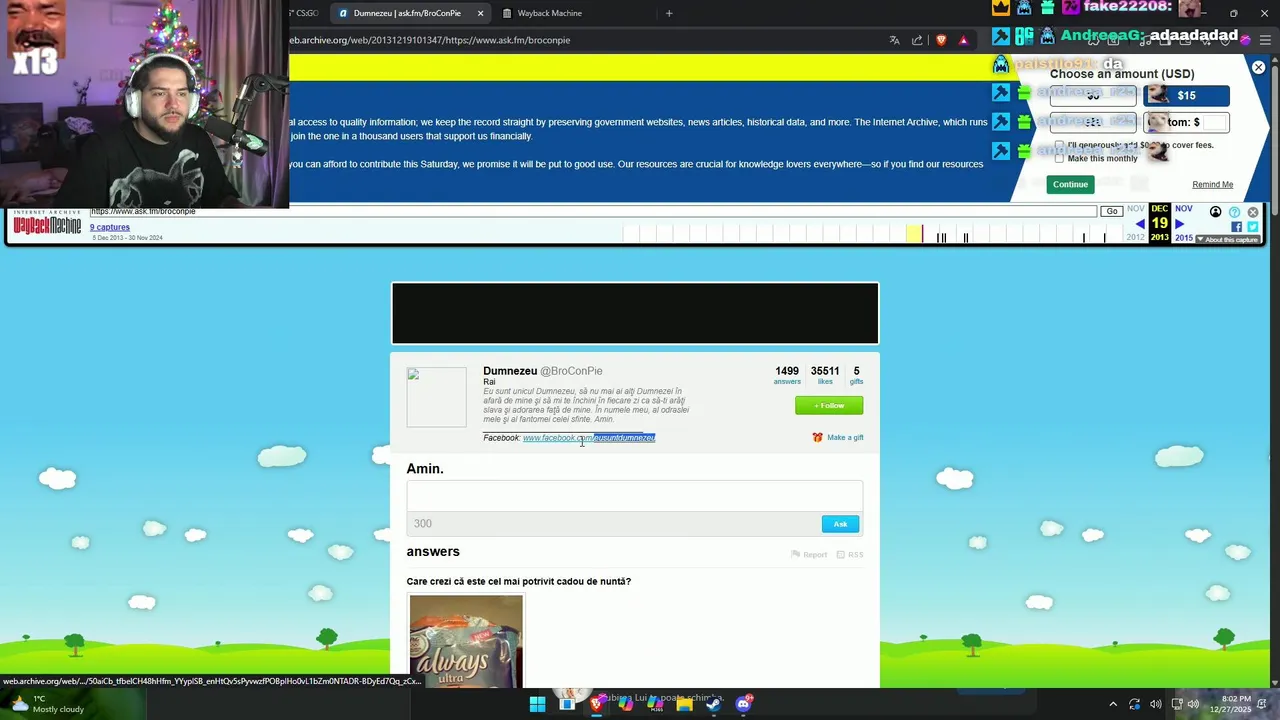Viewport: 1280px width, 720px height.
Task: Click the share page icon
Action: click(x=917, y=40)
